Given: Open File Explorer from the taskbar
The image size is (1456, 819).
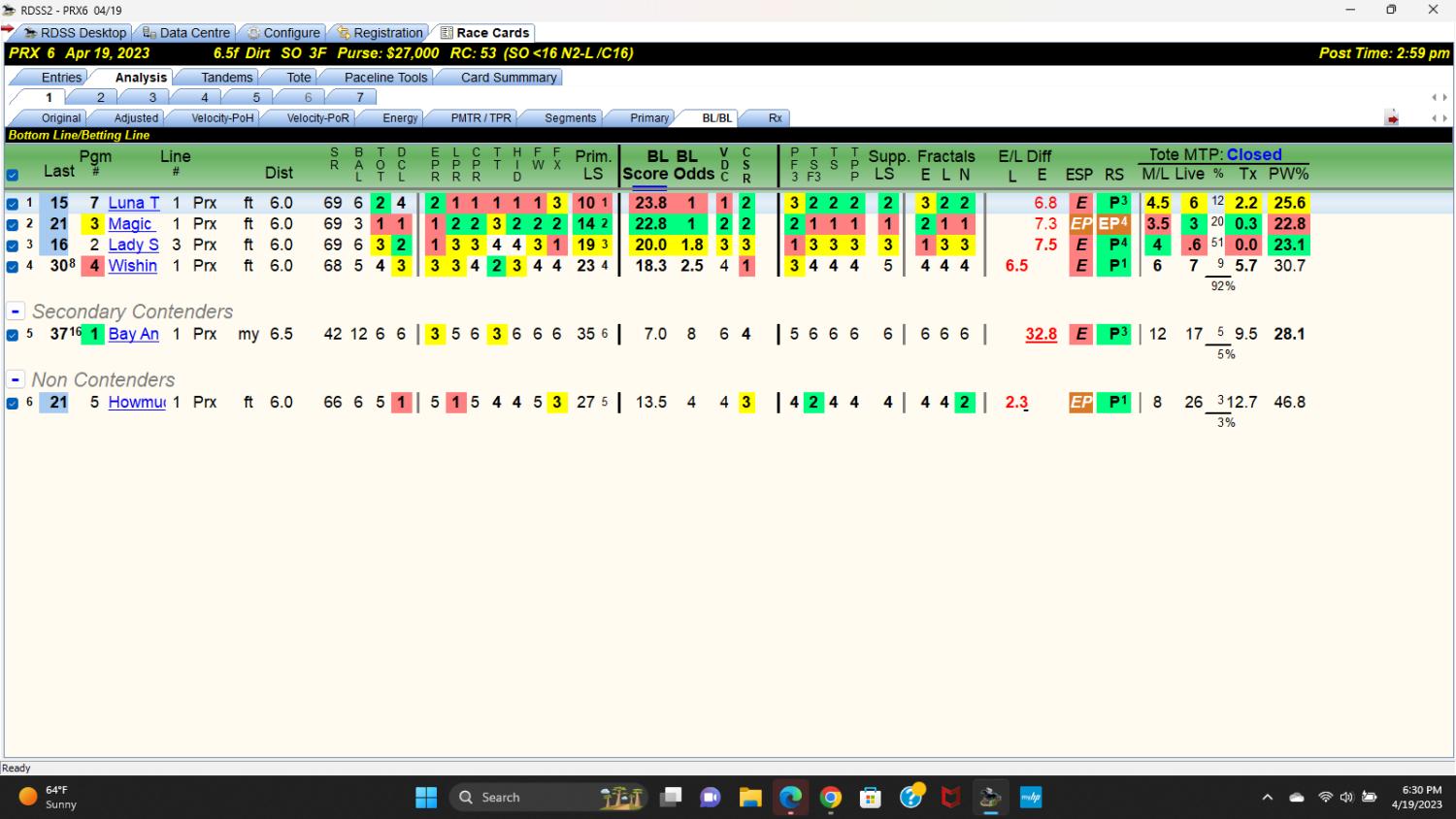Looking at the screenshot, I should coord(750,797).
